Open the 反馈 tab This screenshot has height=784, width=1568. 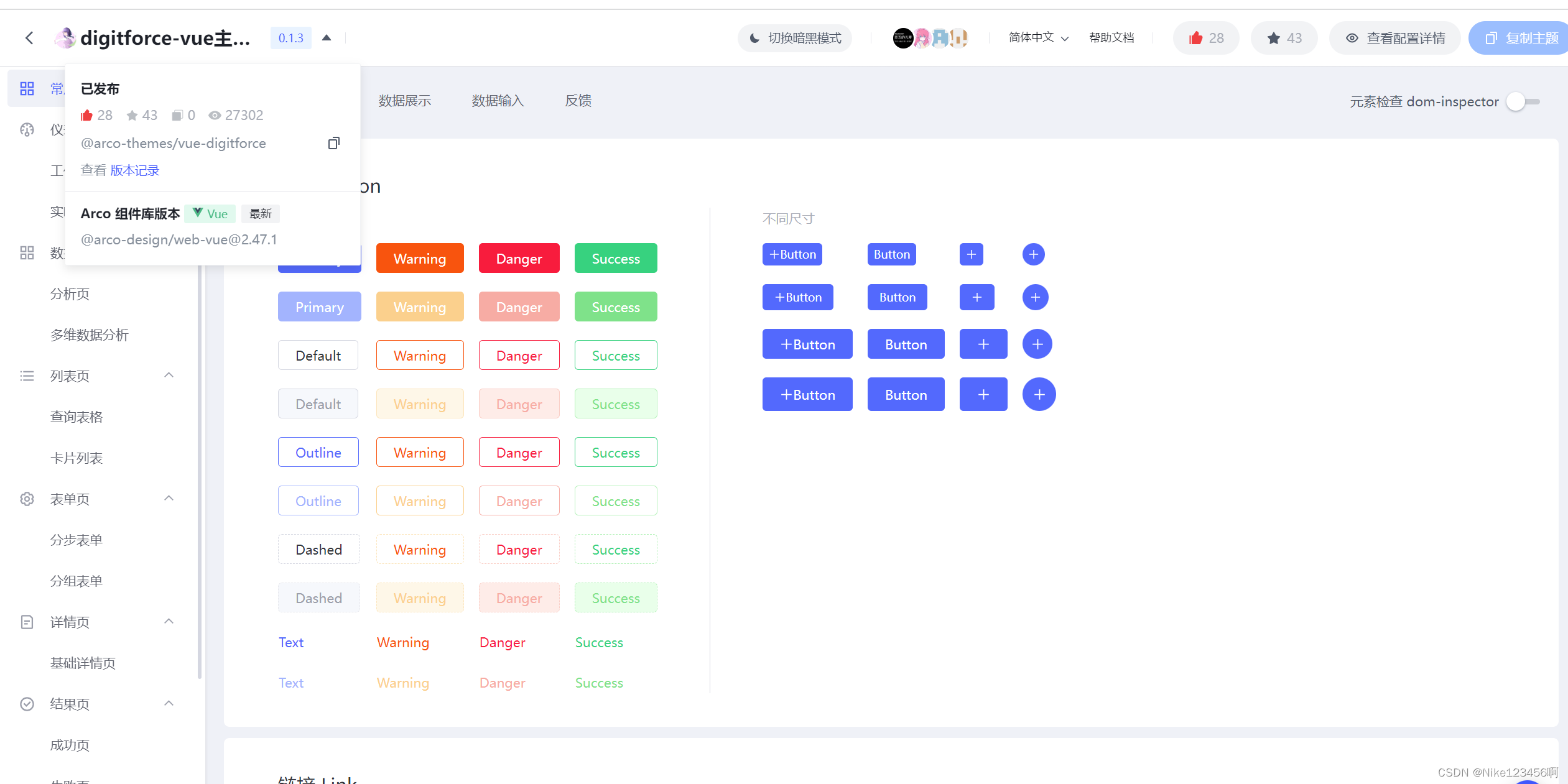[578, 101]
